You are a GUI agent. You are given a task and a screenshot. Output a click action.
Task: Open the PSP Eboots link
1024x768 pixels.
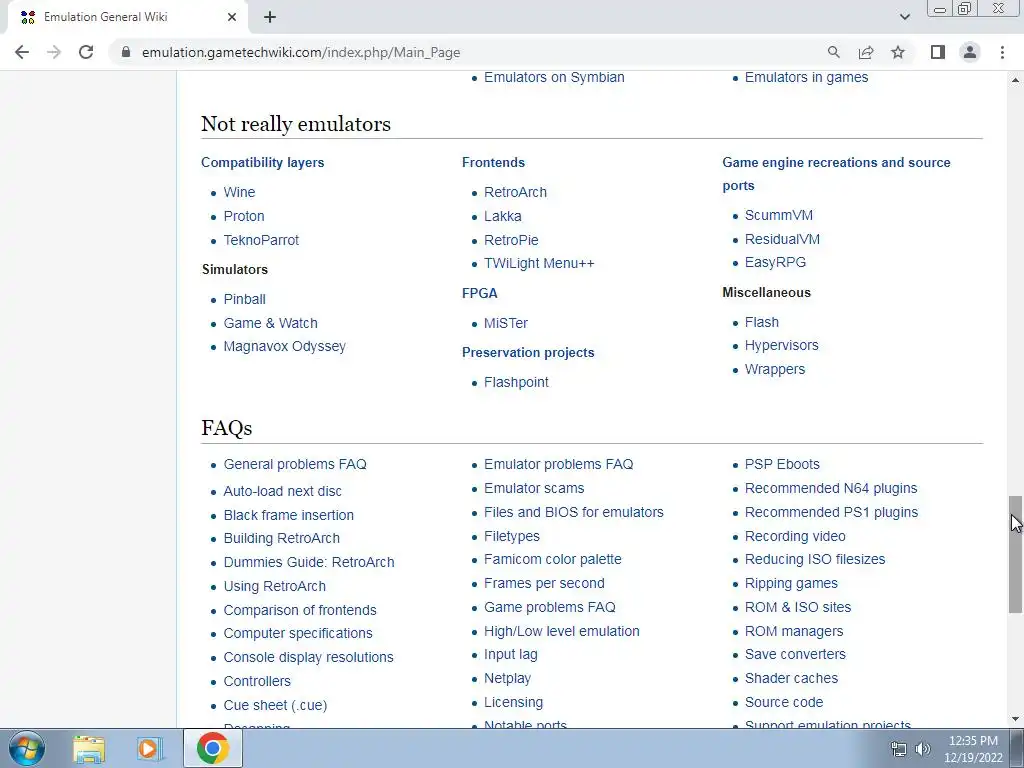point(782,464)
